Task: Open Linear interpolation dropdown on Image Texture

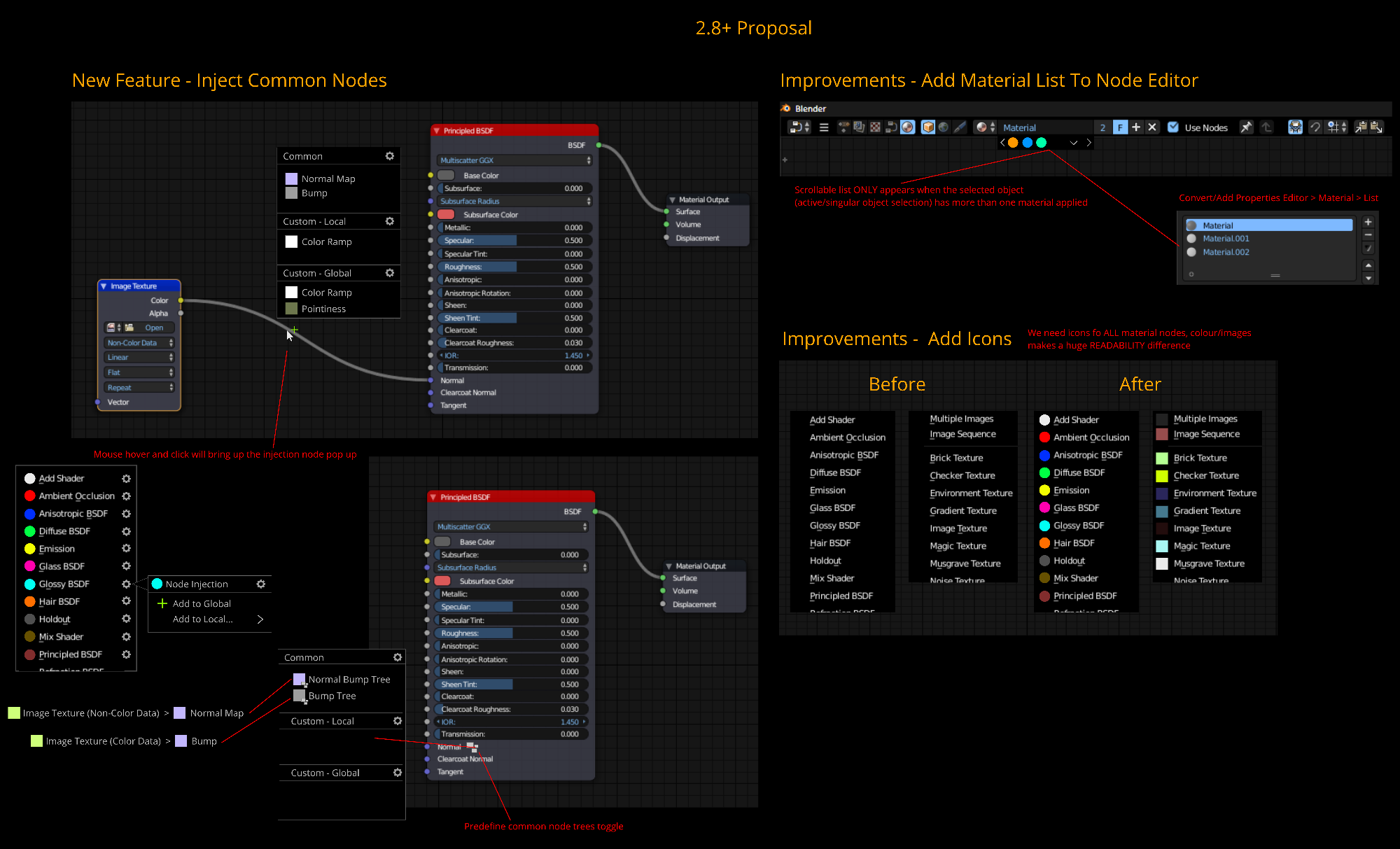Action: (139, 358)
